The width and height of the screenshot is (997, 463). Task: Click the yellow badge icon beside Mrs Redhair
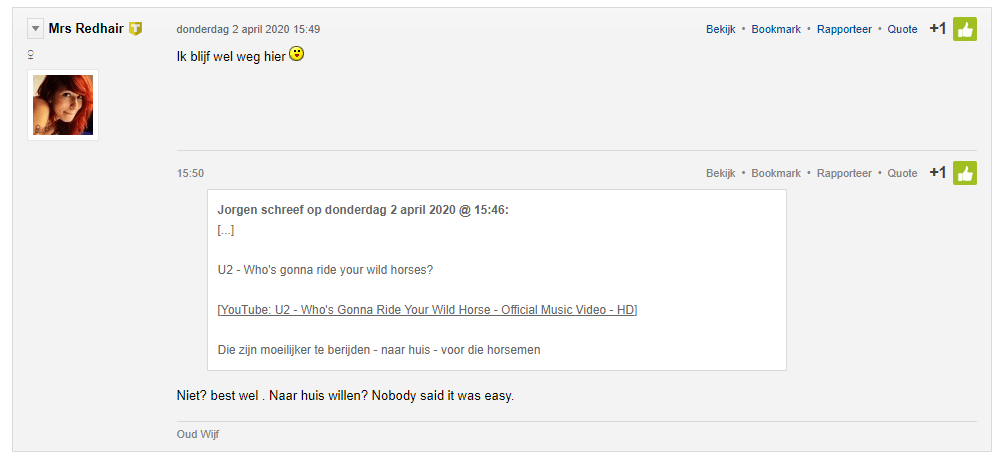point(135,29)
